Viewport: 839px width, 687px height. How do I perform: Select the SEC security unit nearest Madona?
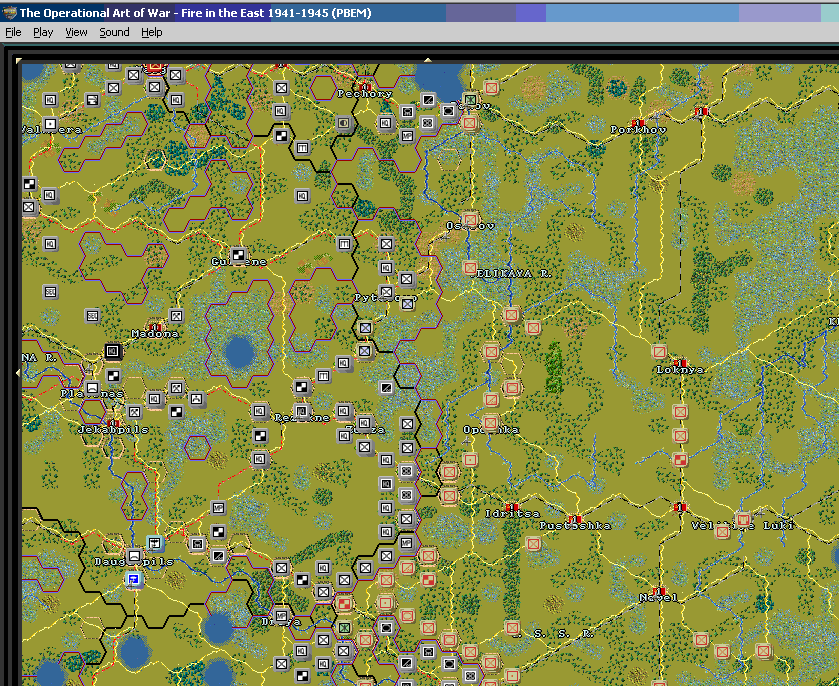click(92, 316)
